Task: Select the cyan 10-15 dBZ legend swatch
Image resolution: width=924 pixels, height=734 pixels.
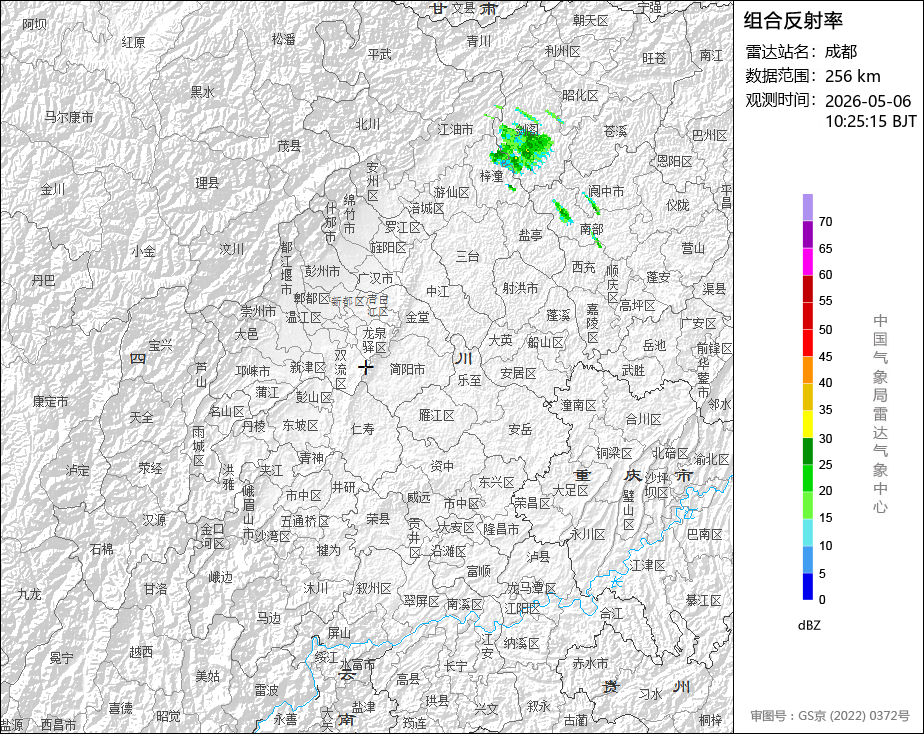Action: [807, 533]
